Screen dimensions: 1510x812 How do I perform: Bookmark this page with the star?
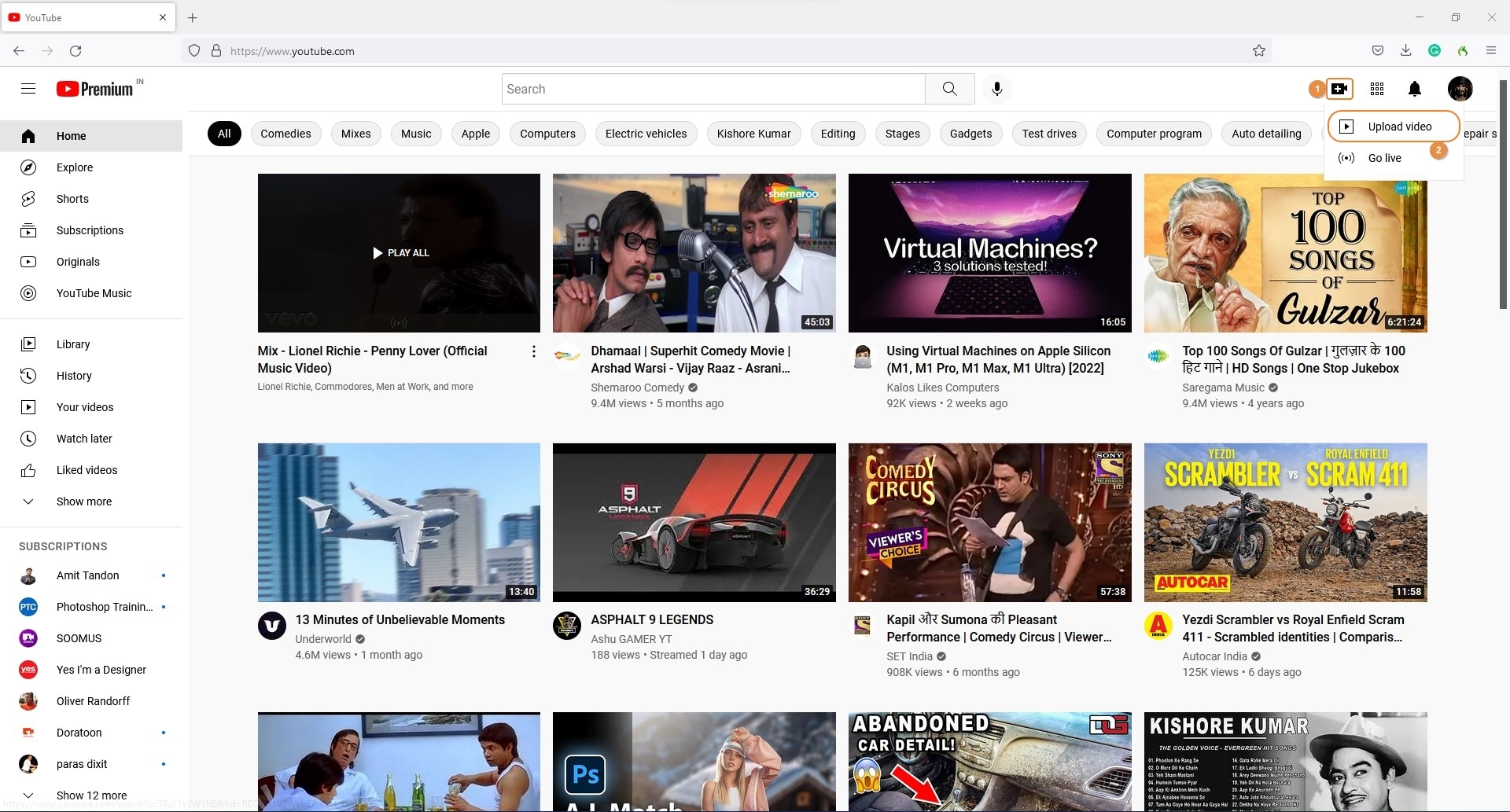(1259, 51)
